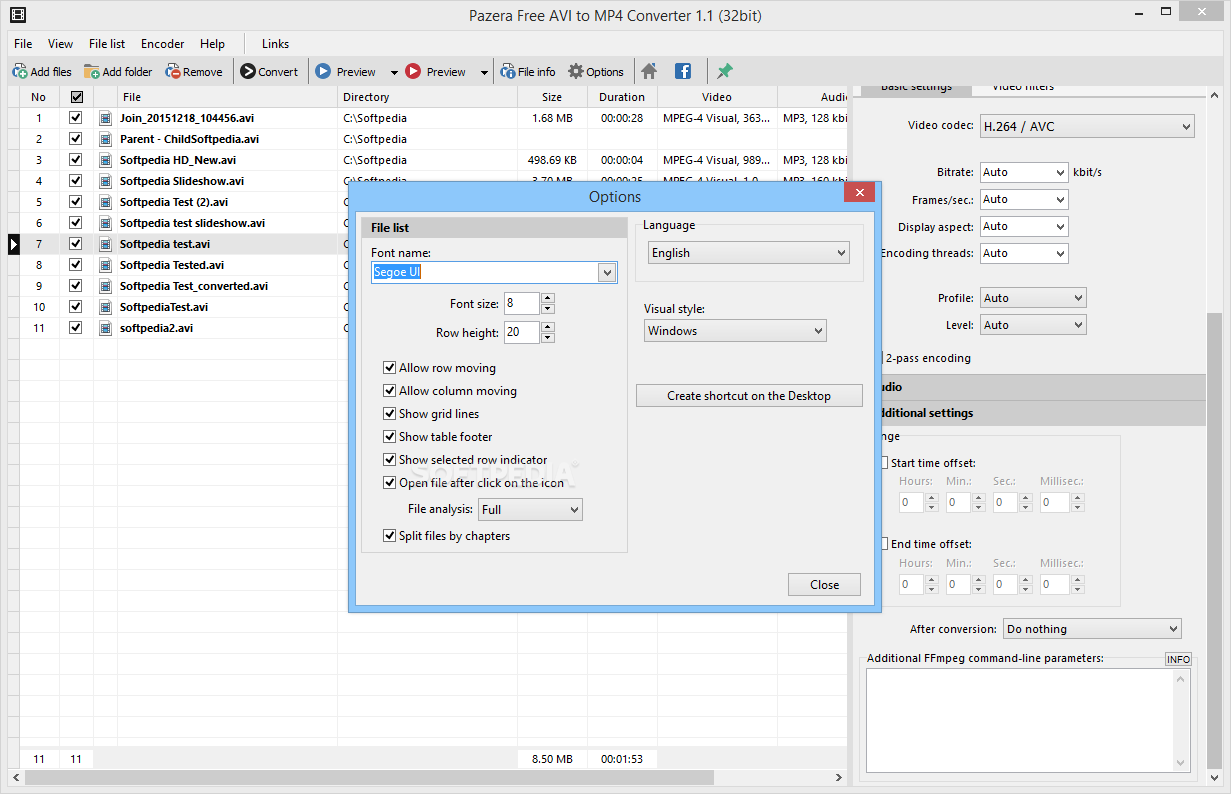Screen dimensions: 1231x794
Task: Click file icon of Softpedia Test (2).avi
Action: [x=105, y=202]
